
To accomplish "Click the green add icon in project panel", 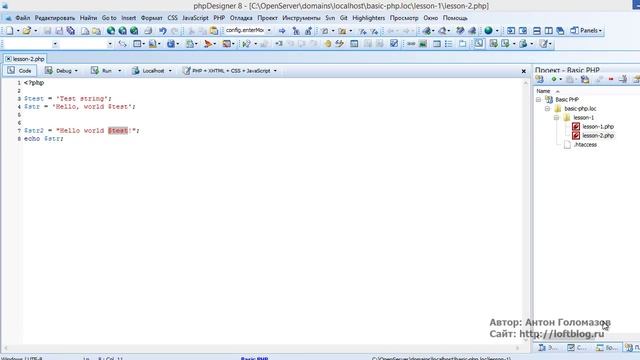I will click(x=554, y=80).
